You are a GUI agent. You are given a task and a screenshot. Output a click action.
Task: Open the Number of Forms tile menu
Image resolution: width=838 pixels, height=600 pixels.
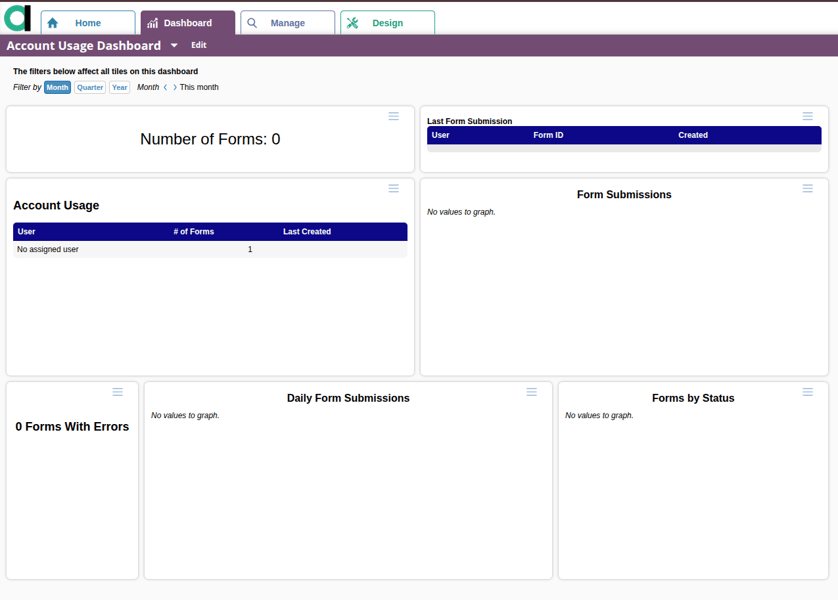tap(394, 116)
